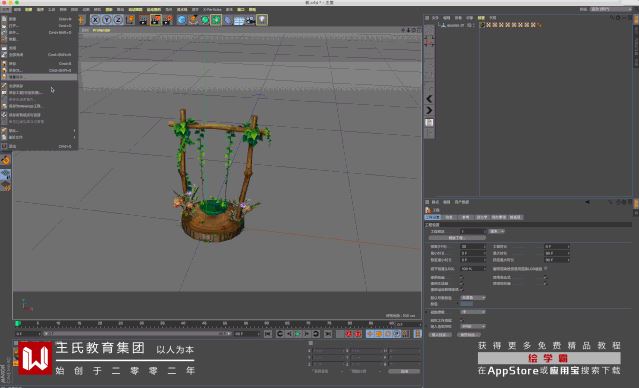The image size is (639, 388).
Task: Choose the highlighted Save Incremental entry
Action: pyautogui.click(x=39, y=77)
